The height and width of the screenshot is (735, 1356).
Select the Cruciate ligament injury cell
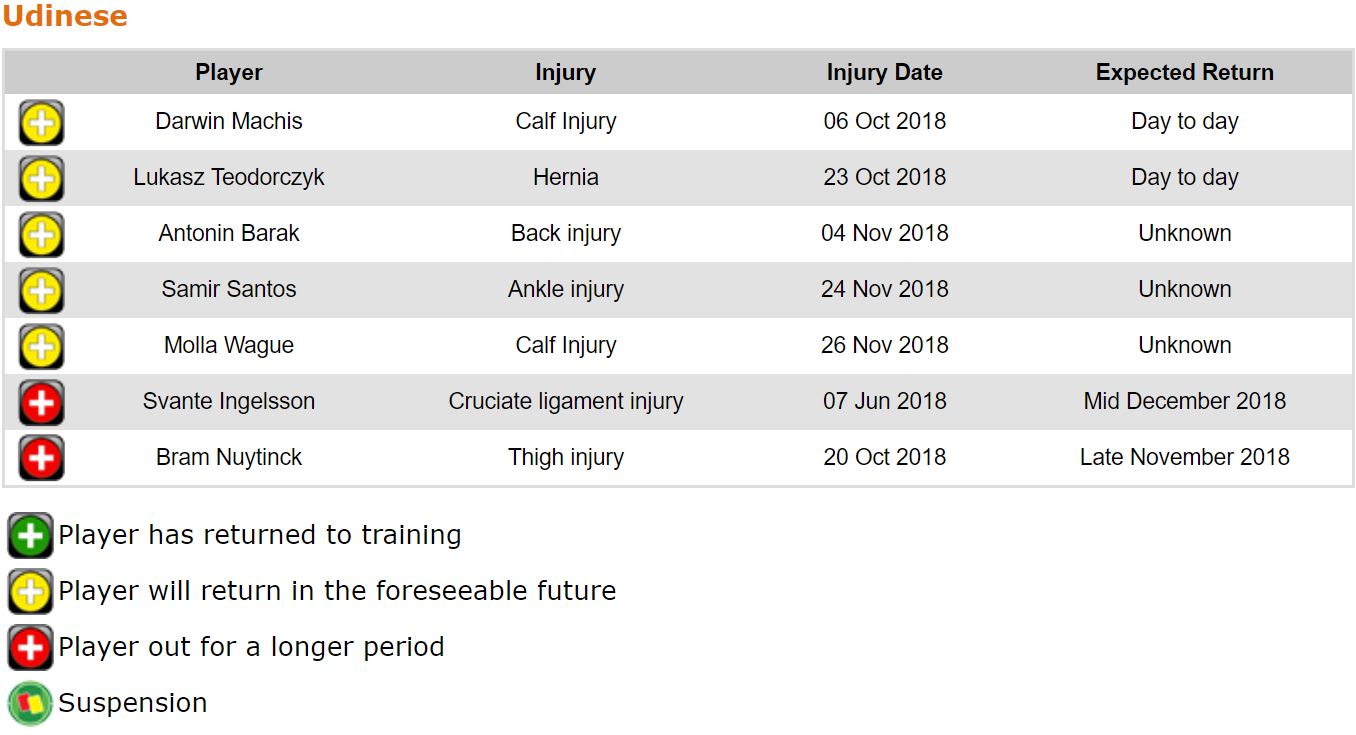[x=565, y=401]
